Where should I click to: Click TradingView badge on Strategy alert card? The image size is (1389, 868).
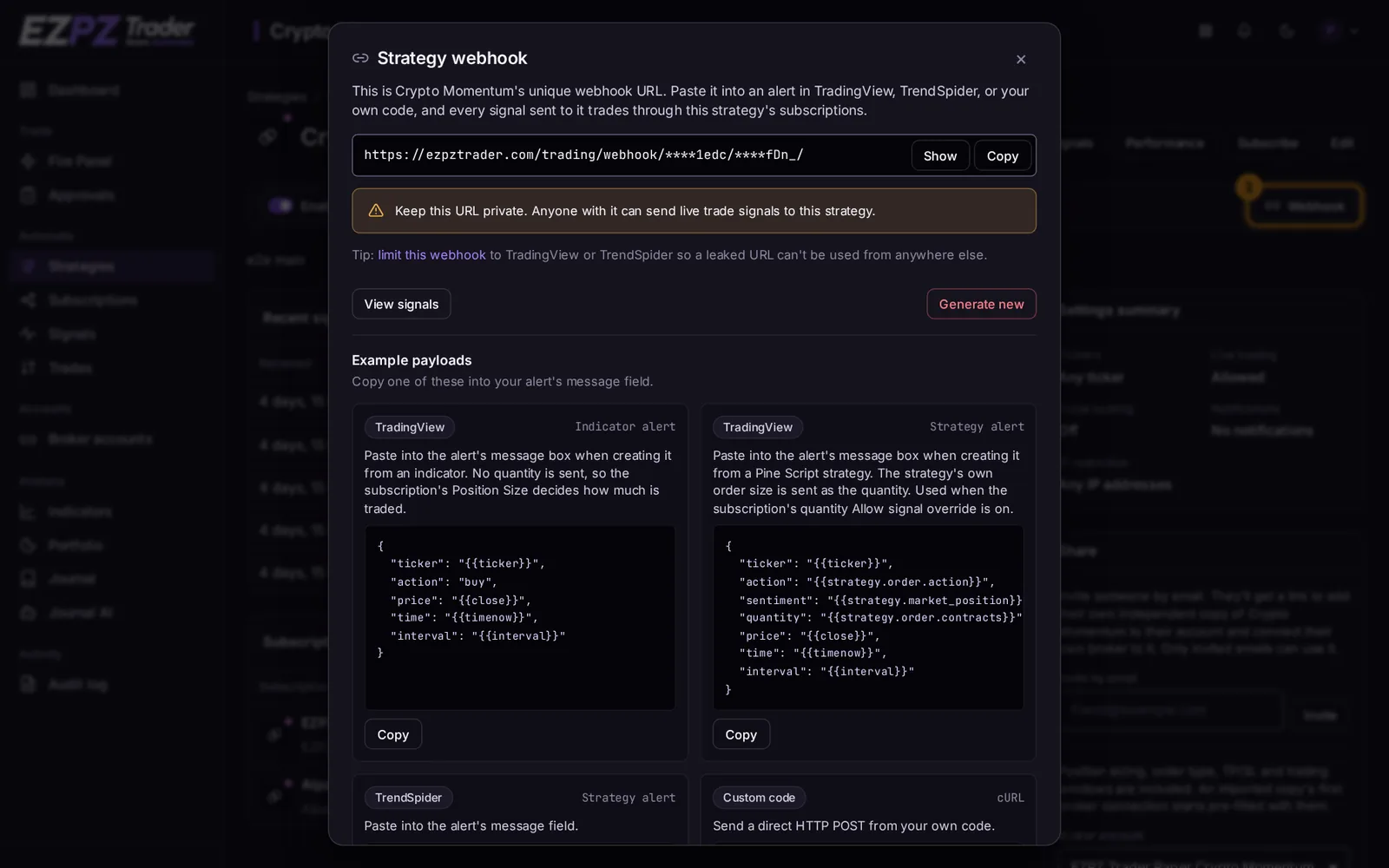(758, 427)
